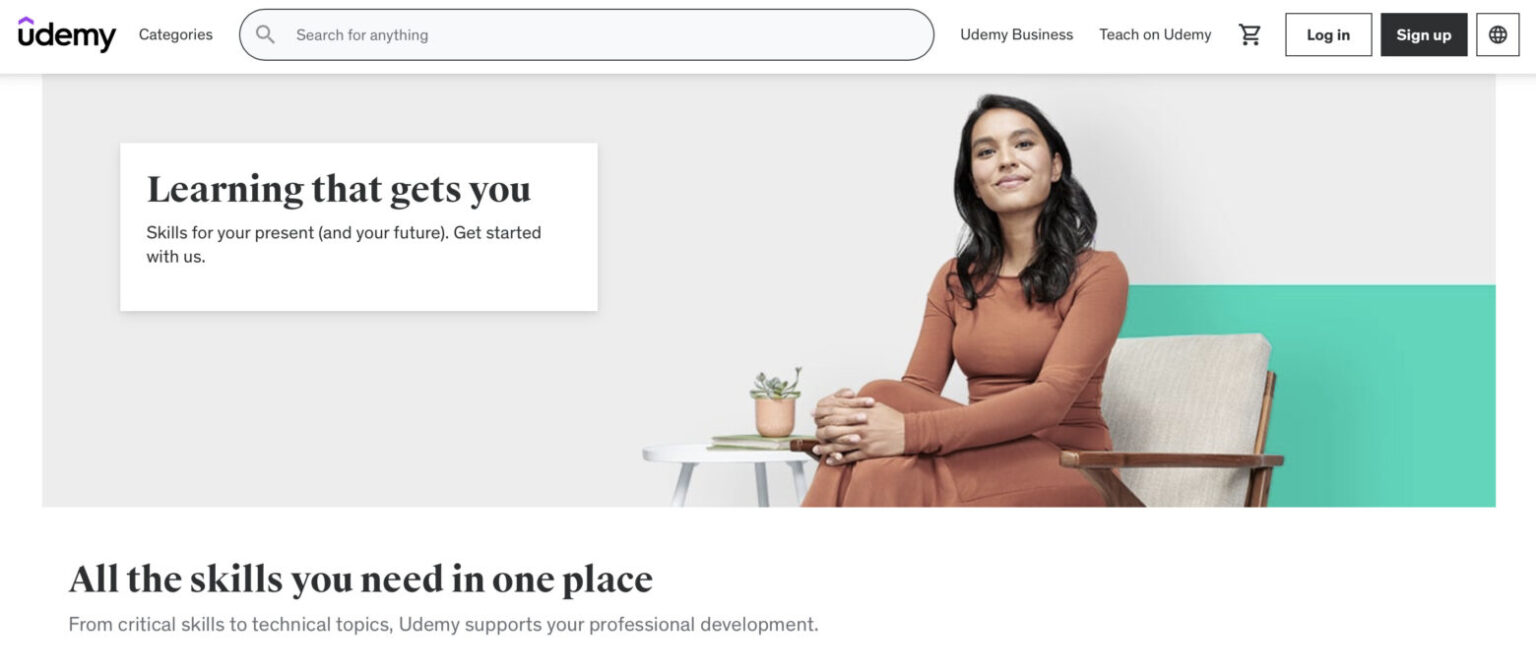Go to Teach on Udemy
This screenshot has height=672, width=1536.
1155,35
